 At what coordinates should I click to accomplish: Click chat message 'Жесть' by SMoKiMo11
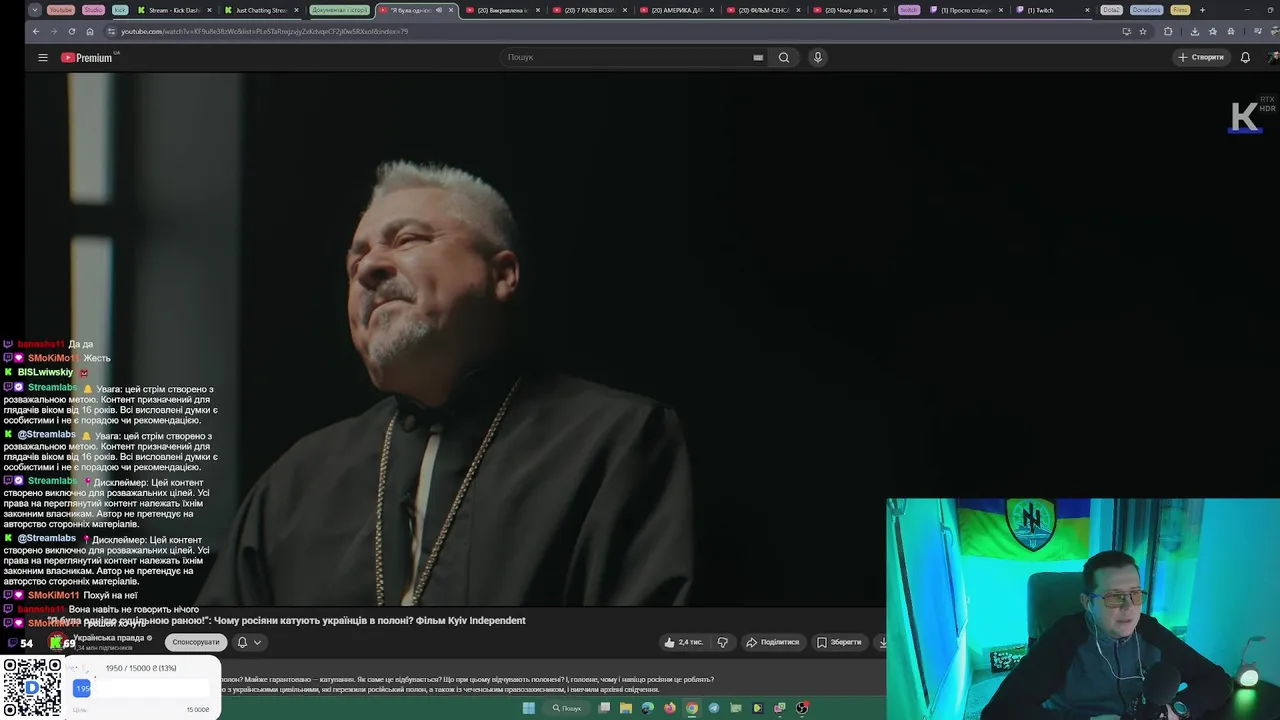(97, 358)
